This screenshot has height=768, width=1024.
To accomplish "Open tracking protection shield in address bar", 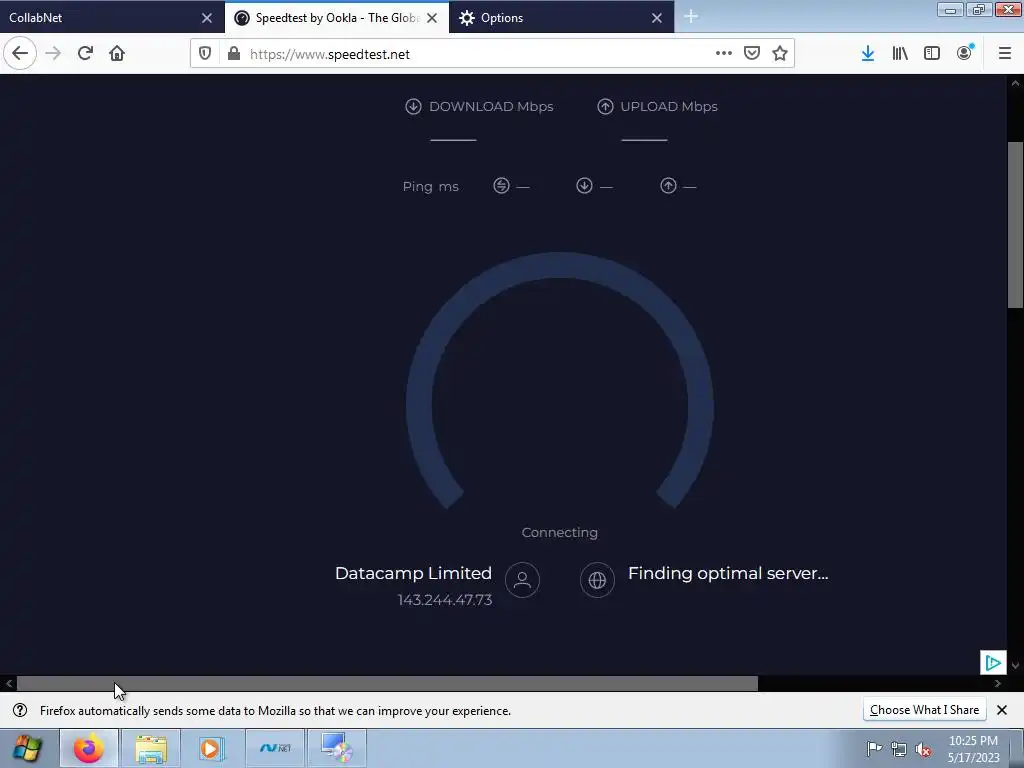I will click(x=205, y=54).
